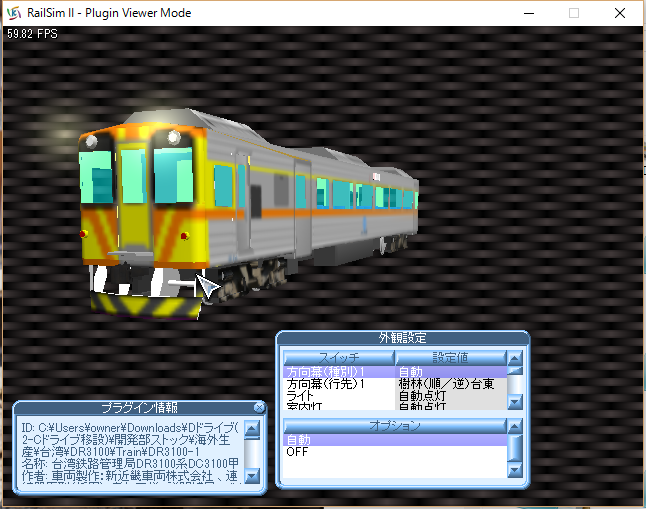
Task: Choose the 自動 option in オプション list
Action: point(395,440)
